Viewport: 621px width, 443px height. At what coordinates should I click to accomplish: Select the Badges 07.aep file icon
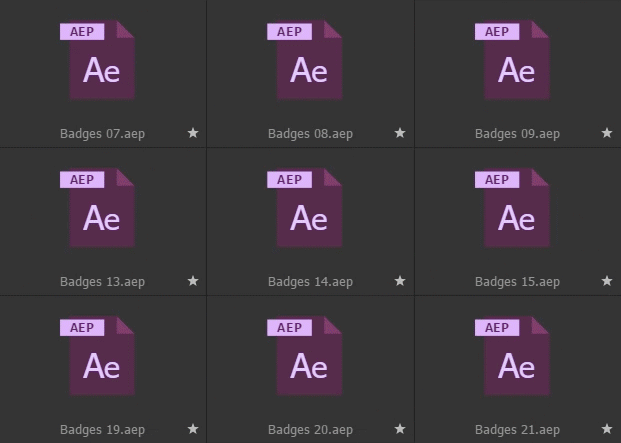102,62
